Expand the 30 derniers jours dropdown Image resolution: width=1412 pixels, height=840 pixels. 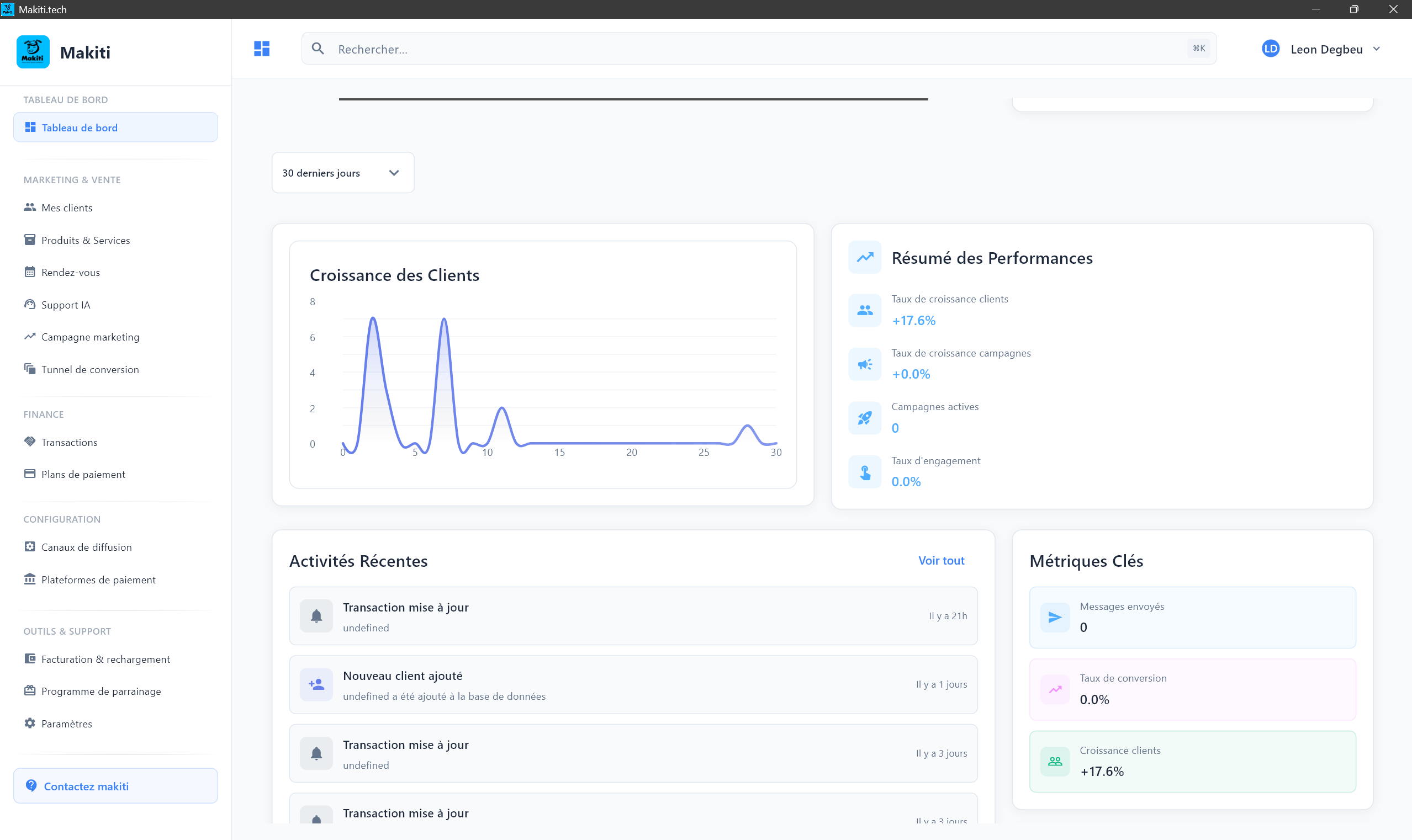coord(343,173)
